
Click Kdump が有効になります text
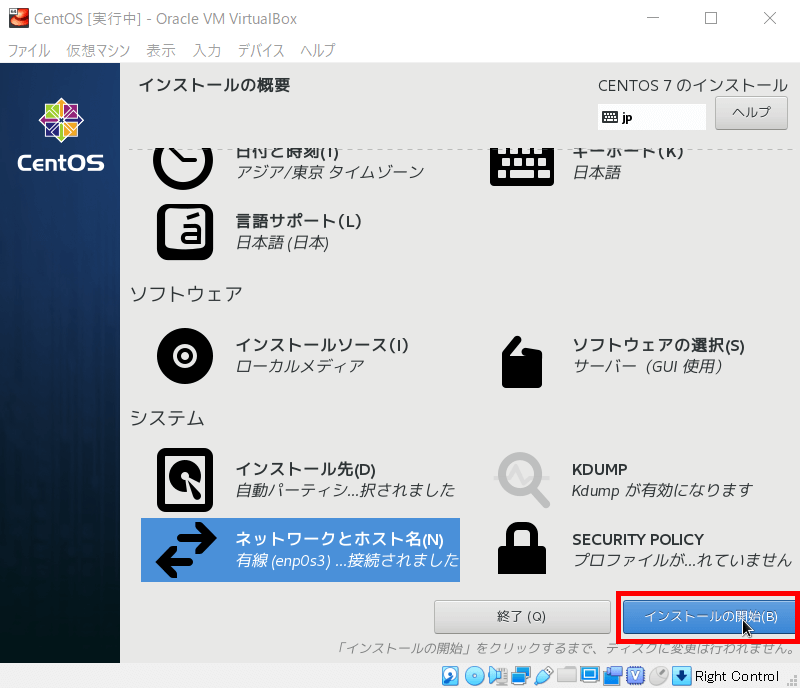coord(662,490)
